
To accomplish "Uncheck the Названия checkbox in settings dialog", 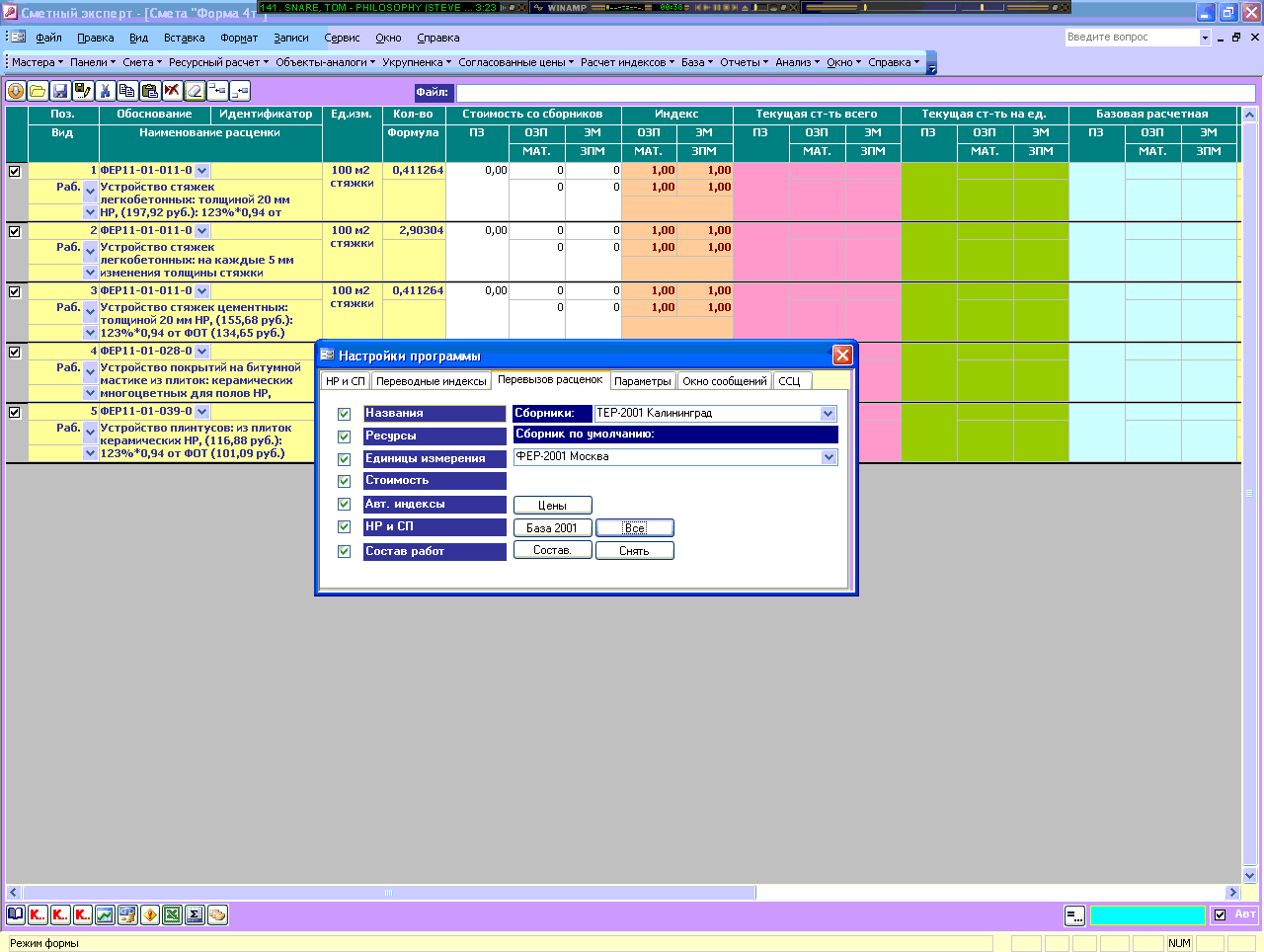I will tap(345, 414).
